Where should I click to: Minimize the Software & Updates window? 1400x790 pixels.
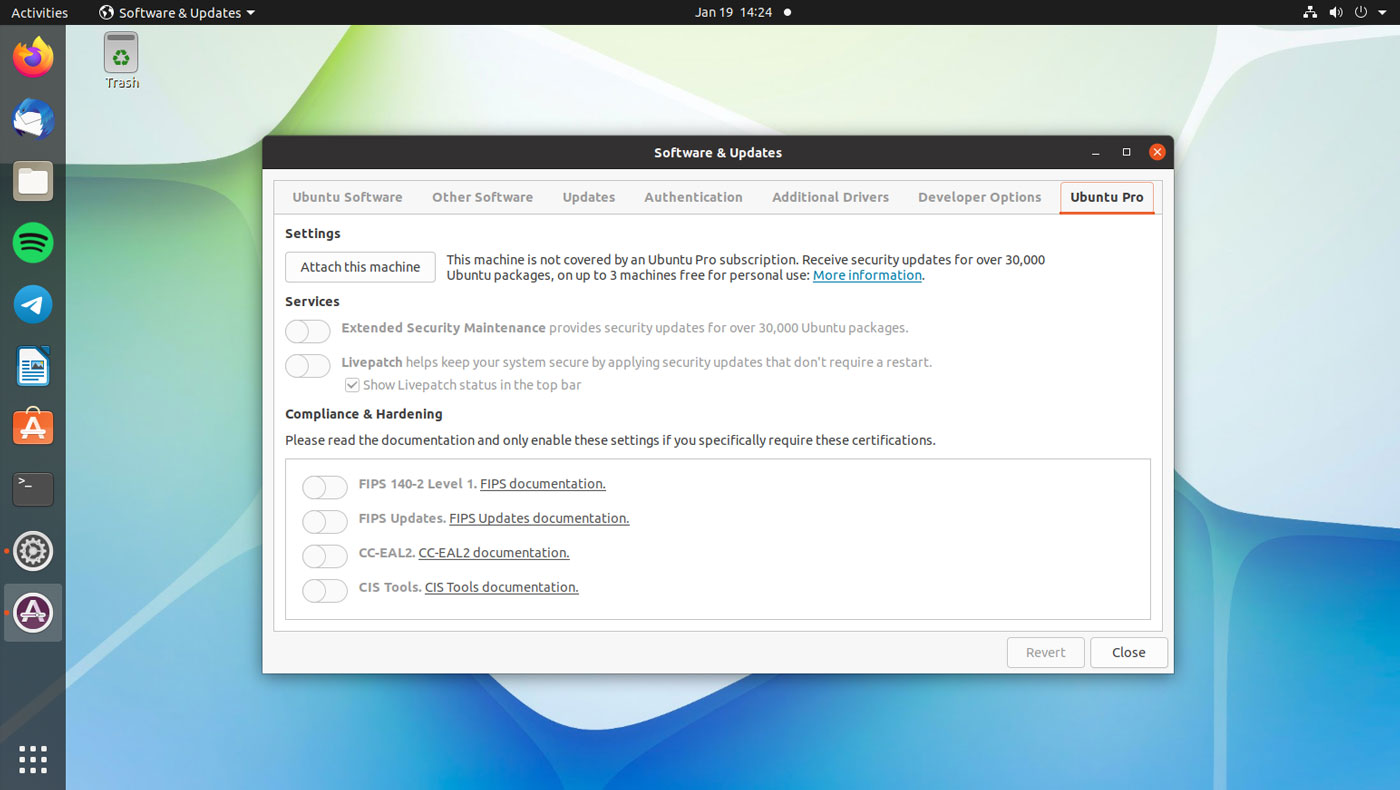click(1096, 153)
